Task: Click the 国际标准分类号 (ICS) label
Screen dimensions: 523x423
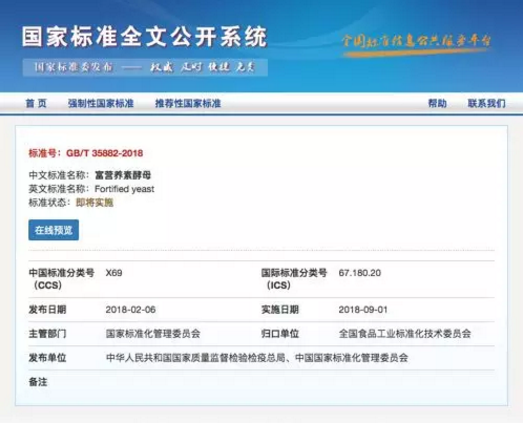Action: 294,279
